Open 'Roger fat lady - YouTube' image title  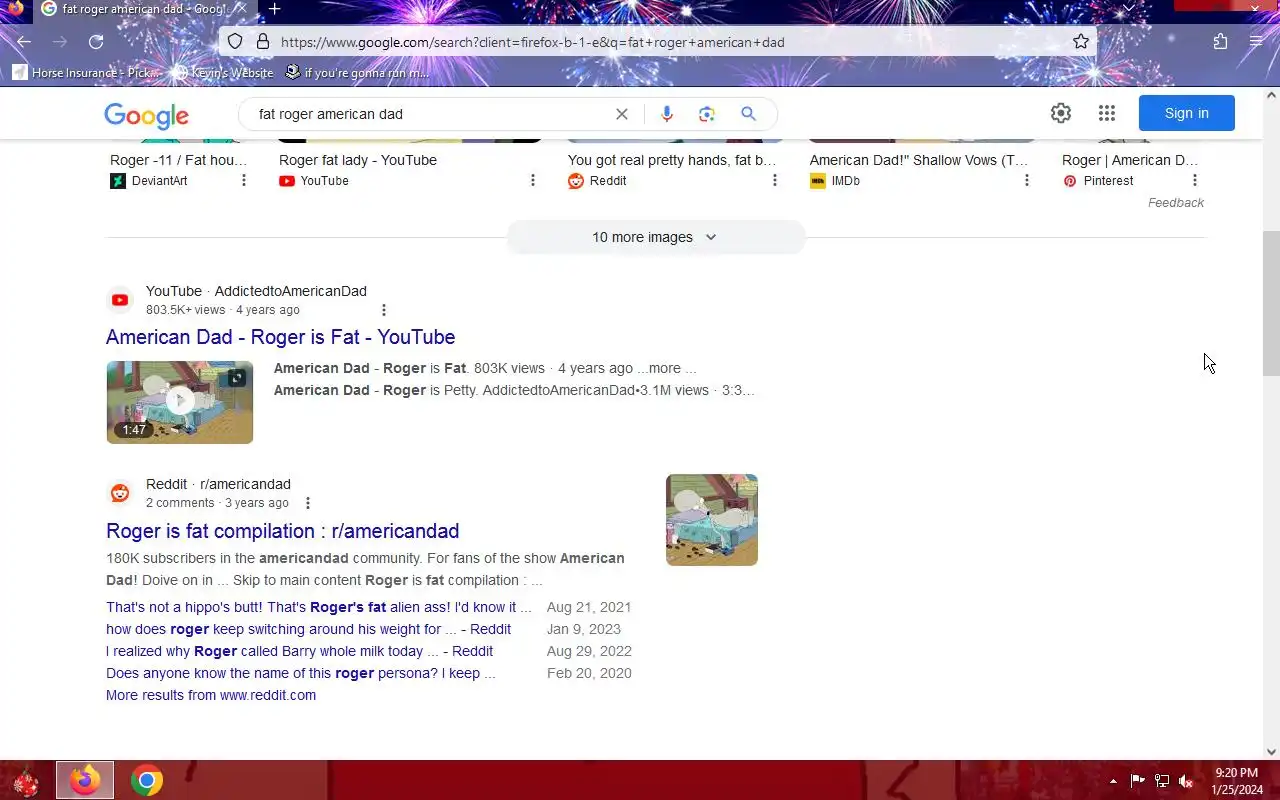358,160
